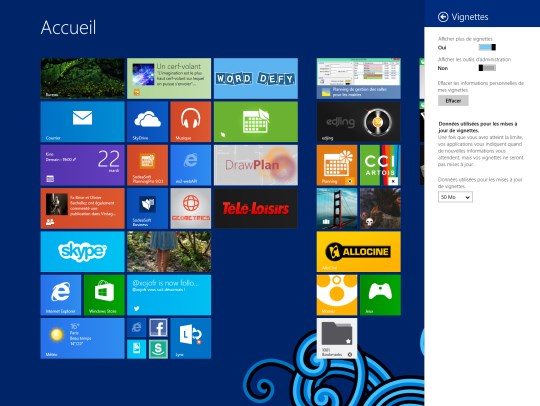Screen dimensions: 540x406
Task: Launch the edjing DJ turntable tile
Action: click(x=359, y=122)
